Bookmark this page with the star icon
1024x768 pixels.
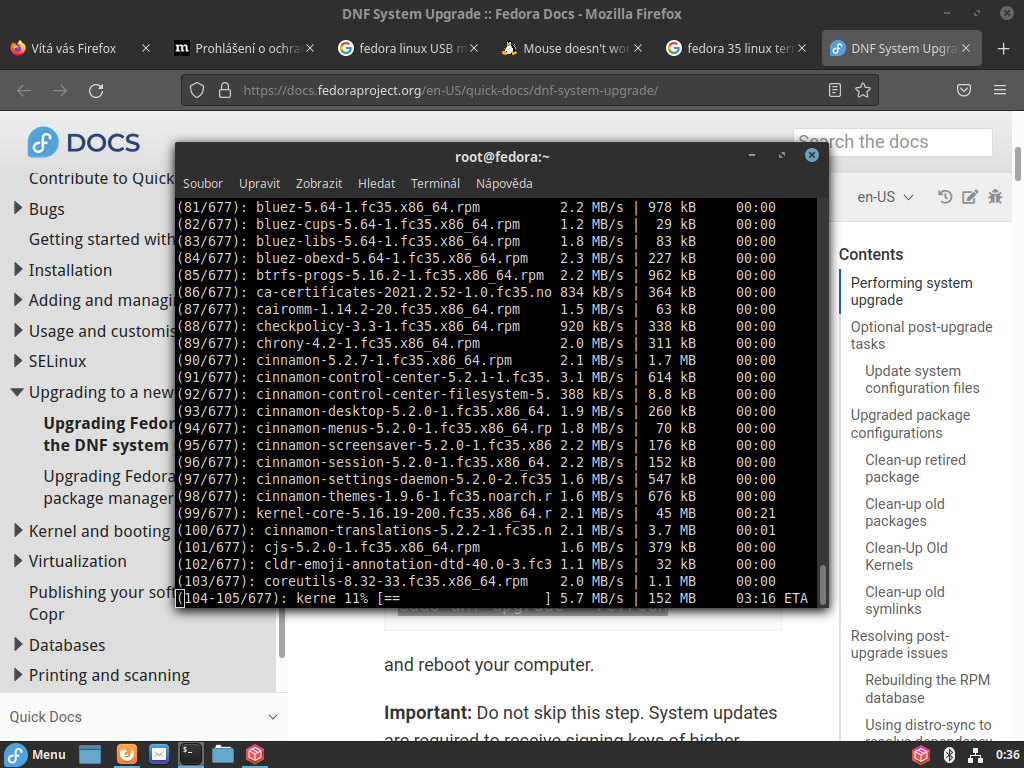[x=863, y=90]
